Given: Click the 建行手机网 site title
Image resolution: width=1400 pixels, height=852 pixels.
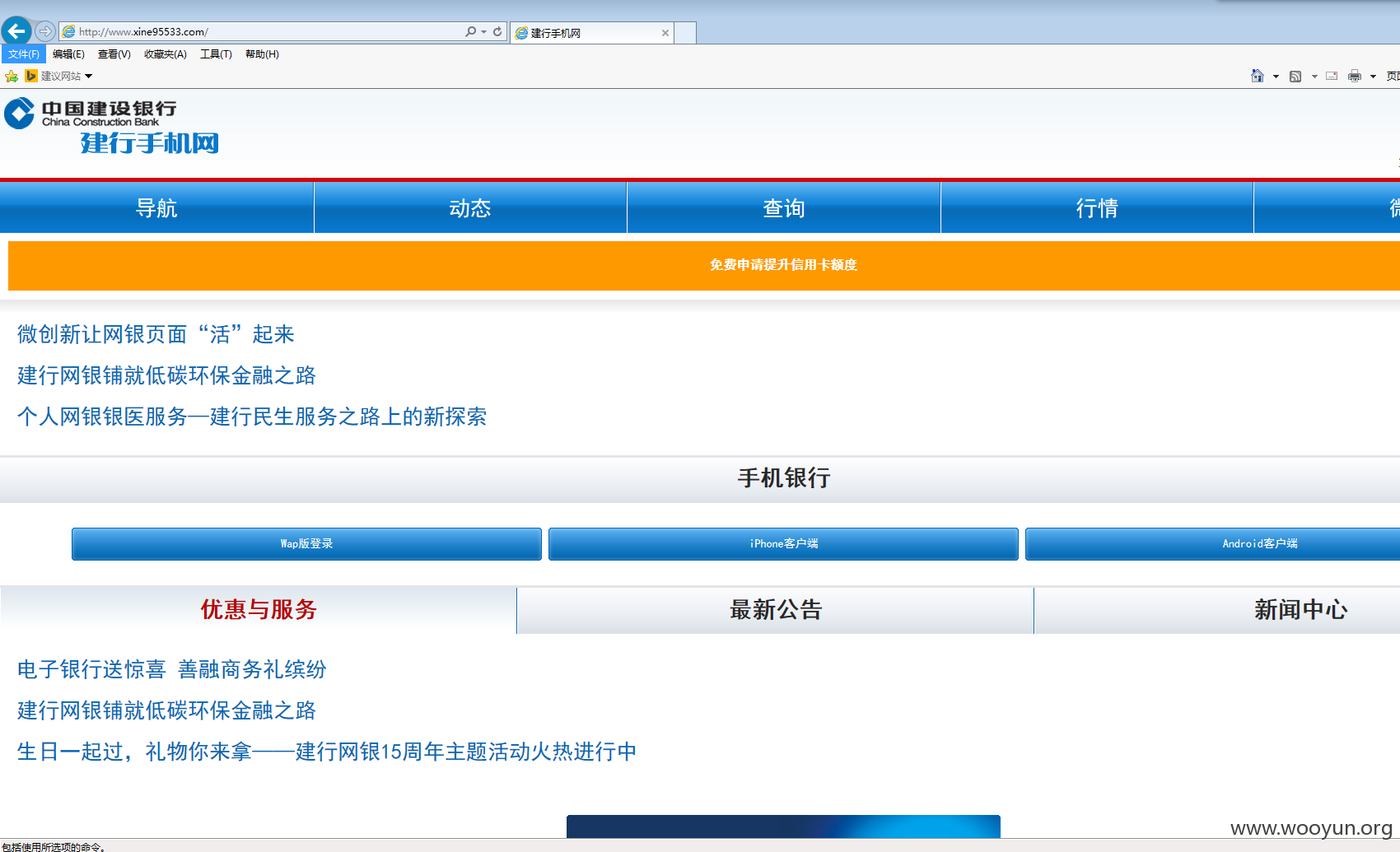Looking at the screenshot, I should [149, 143].
